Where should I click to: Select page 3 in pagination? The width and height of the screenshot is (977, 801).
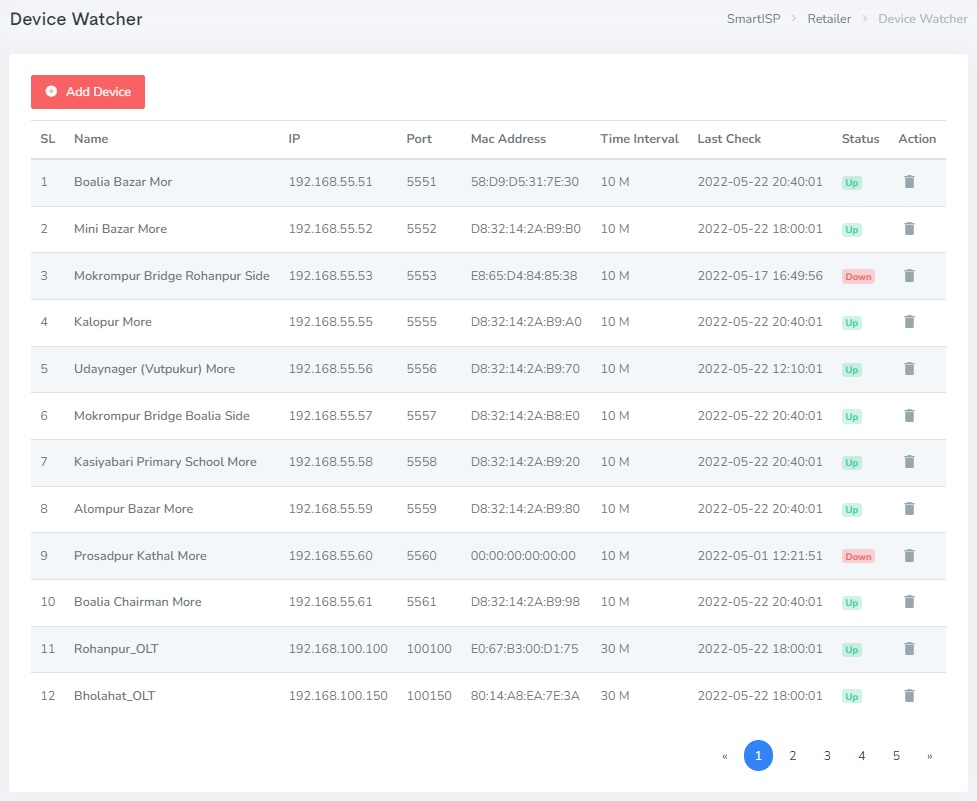pos(827,756)
